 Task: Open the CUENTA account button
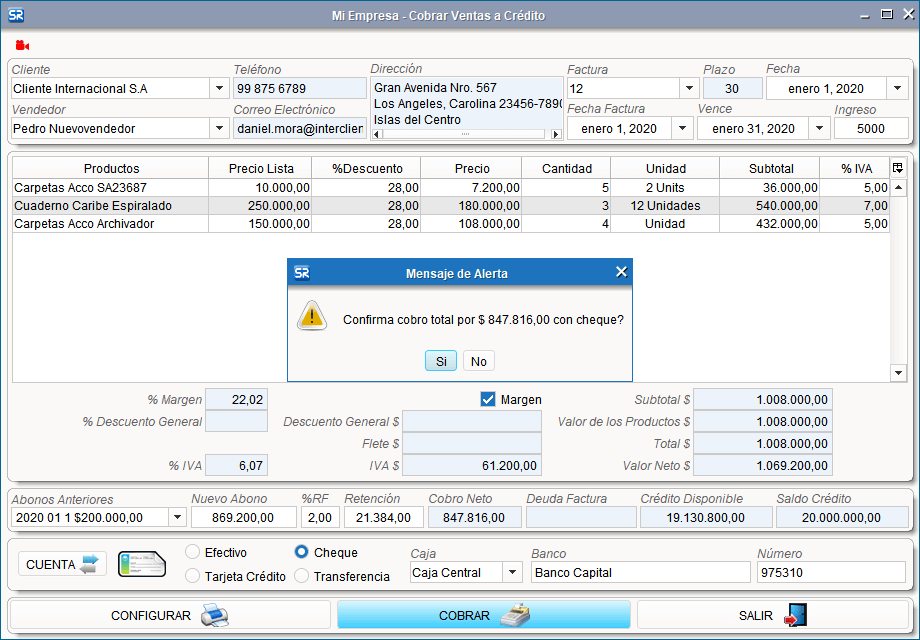click(62, 564)
